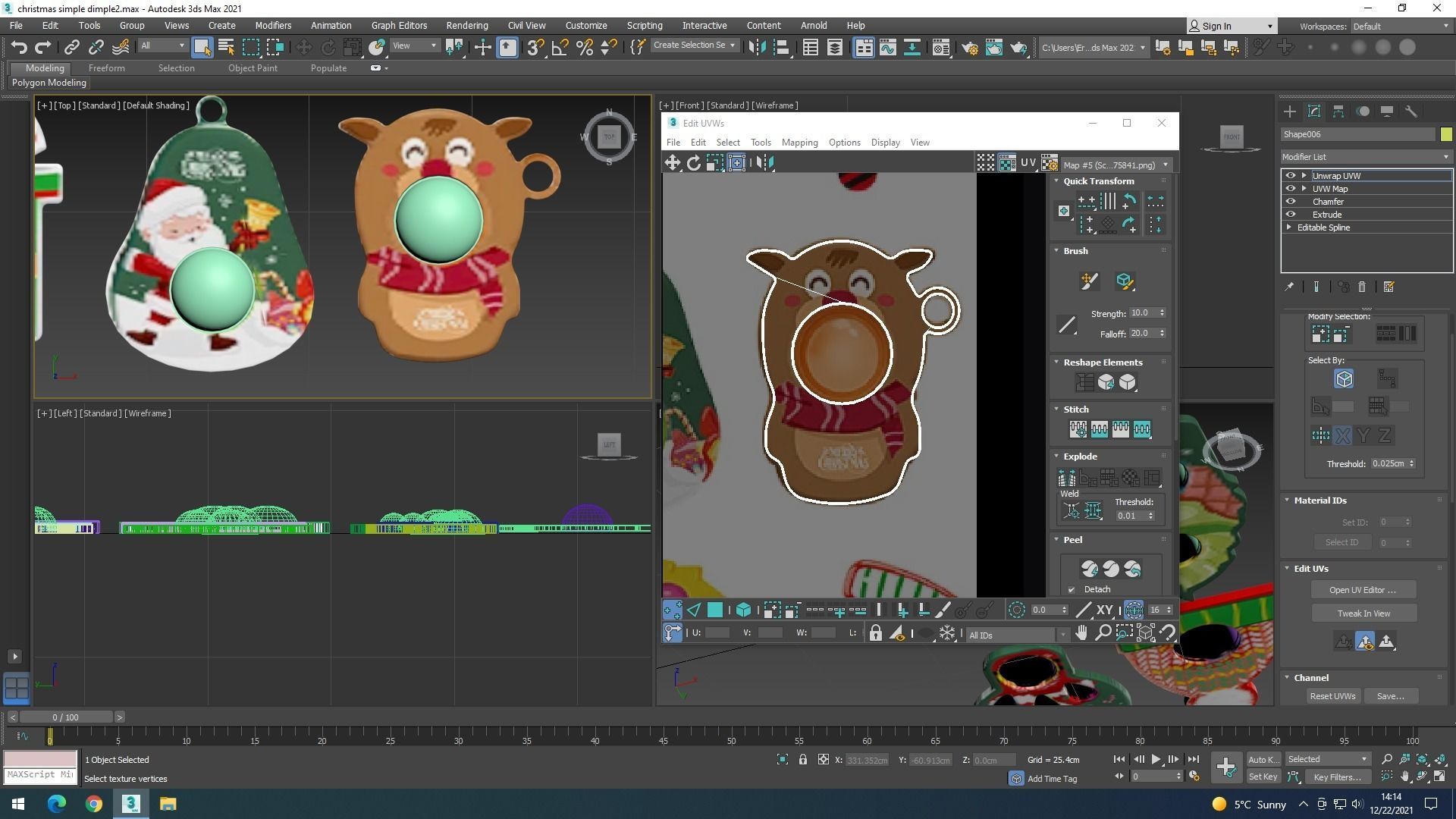
Task: Click Quick Peel icon in Peel rollout
Action: 1090,569
